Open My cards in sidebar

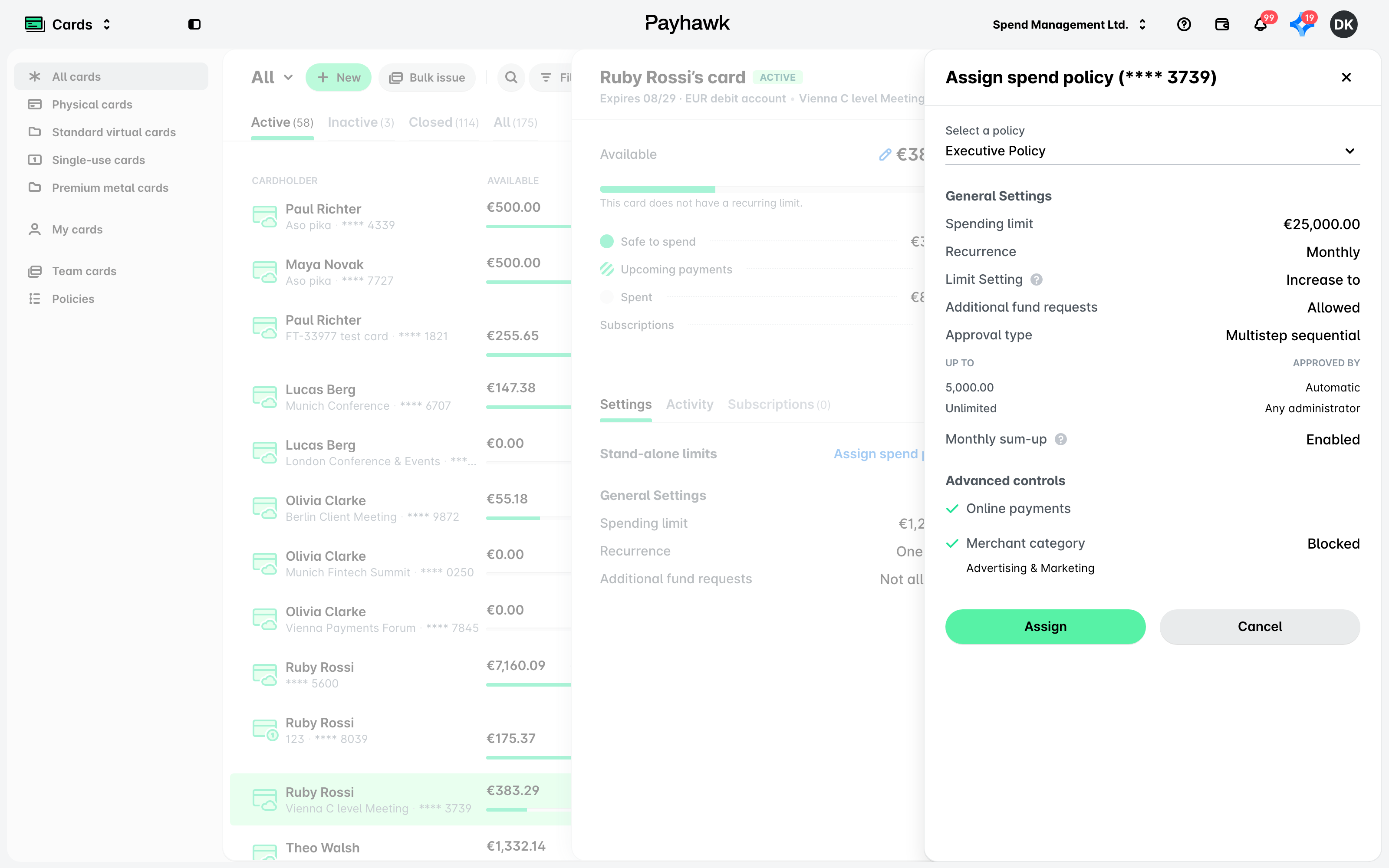click(x=111, y=229)
